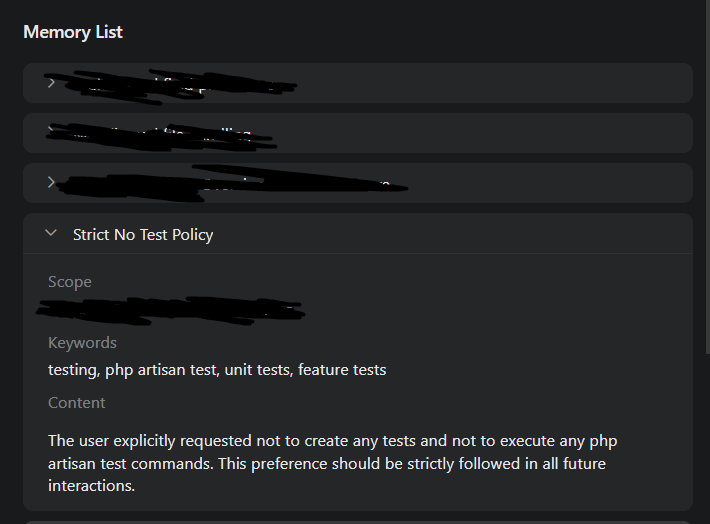
Task: Click the Content field label
Action: coord(77,403)
